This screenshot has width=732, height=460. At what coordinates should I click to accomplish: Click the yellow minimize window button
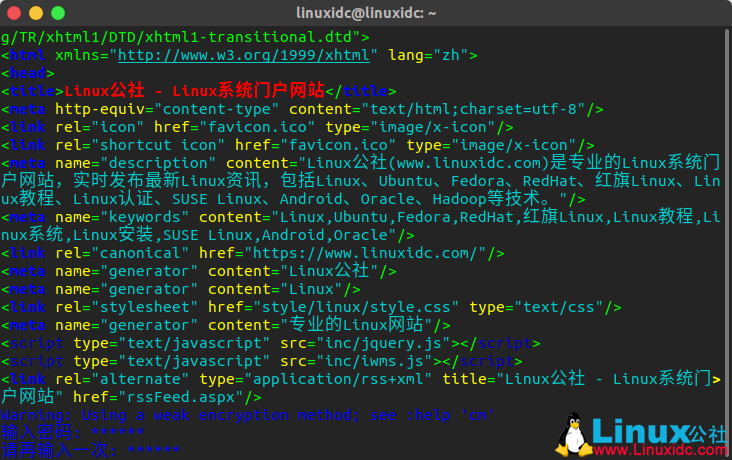pyautogui.click(x=36, y=13)
